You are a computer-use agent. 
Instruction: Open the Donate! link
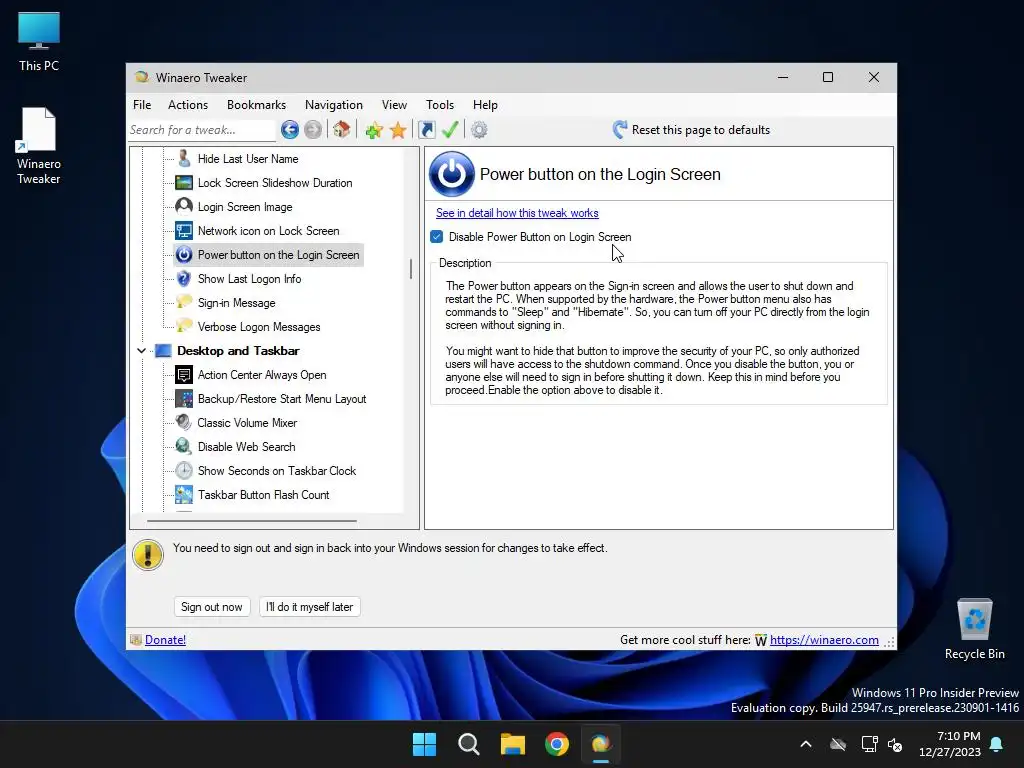[165, 640]
